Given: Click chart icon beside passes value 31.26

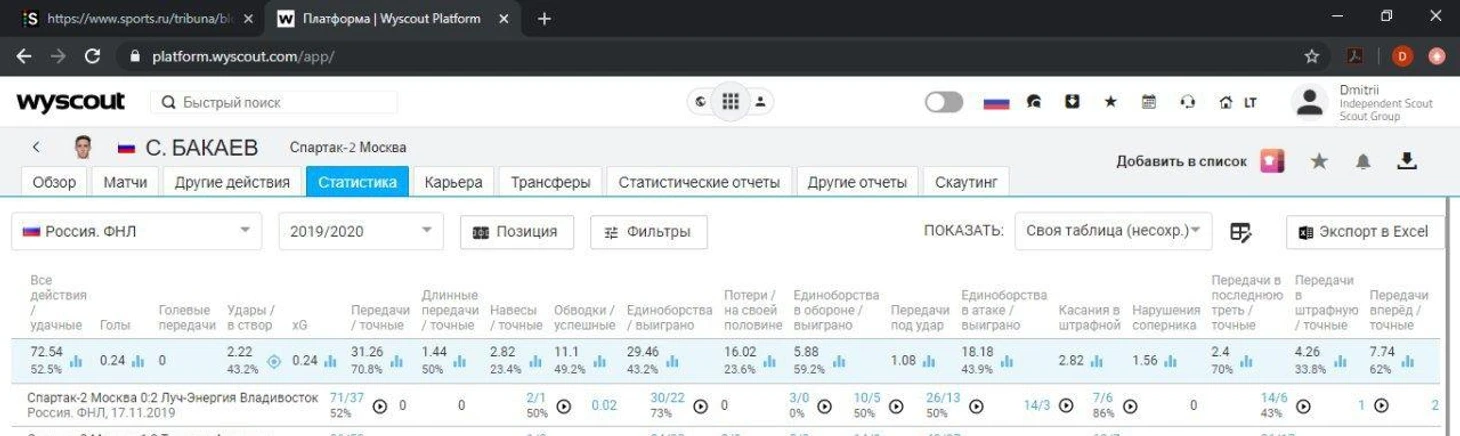Looking at the screenshot, I should pos(397,361).
